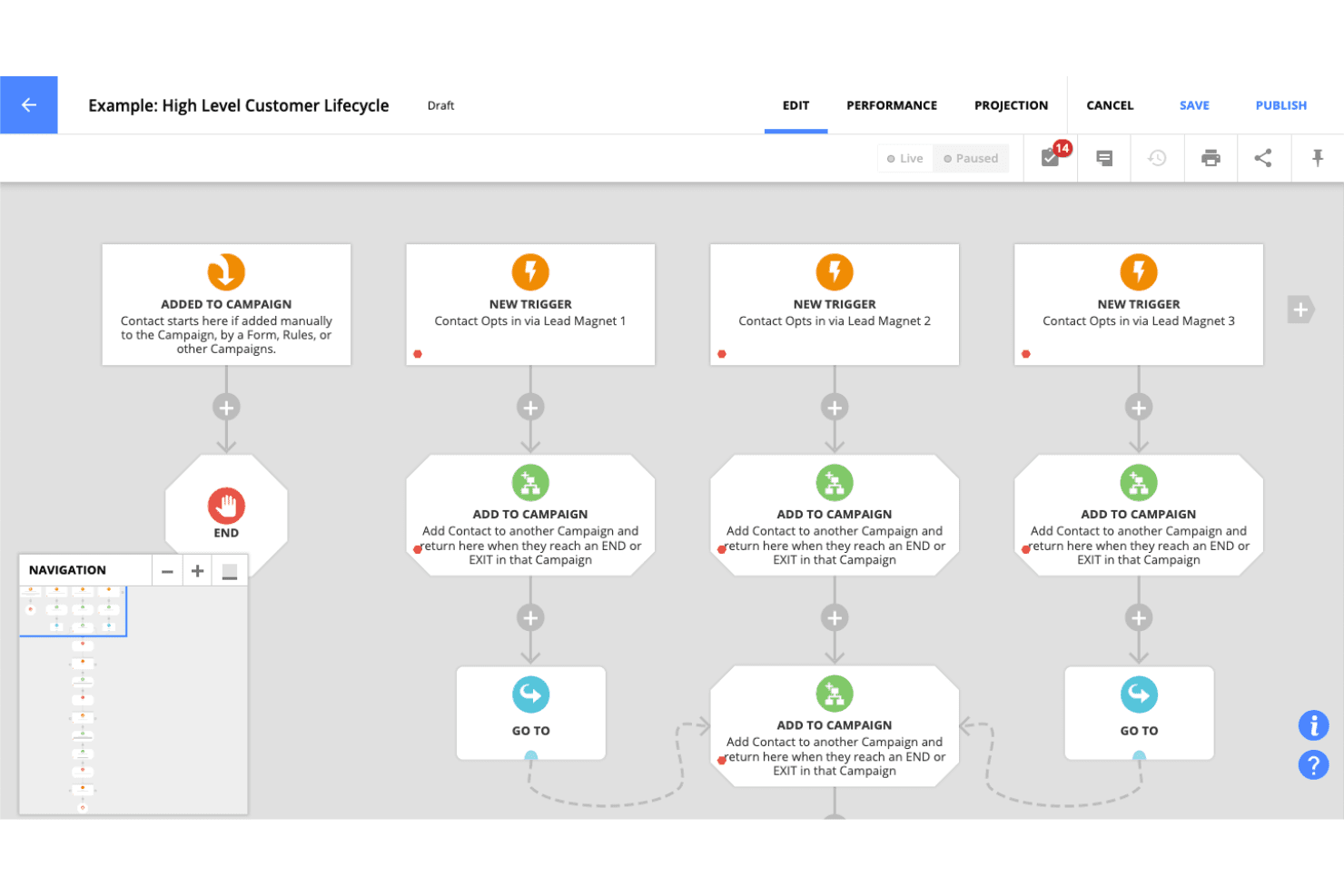Select trigger Contact Opts in via Lead Magnet 3
Screen dimensions: 1344x896
click(1139, 305)
